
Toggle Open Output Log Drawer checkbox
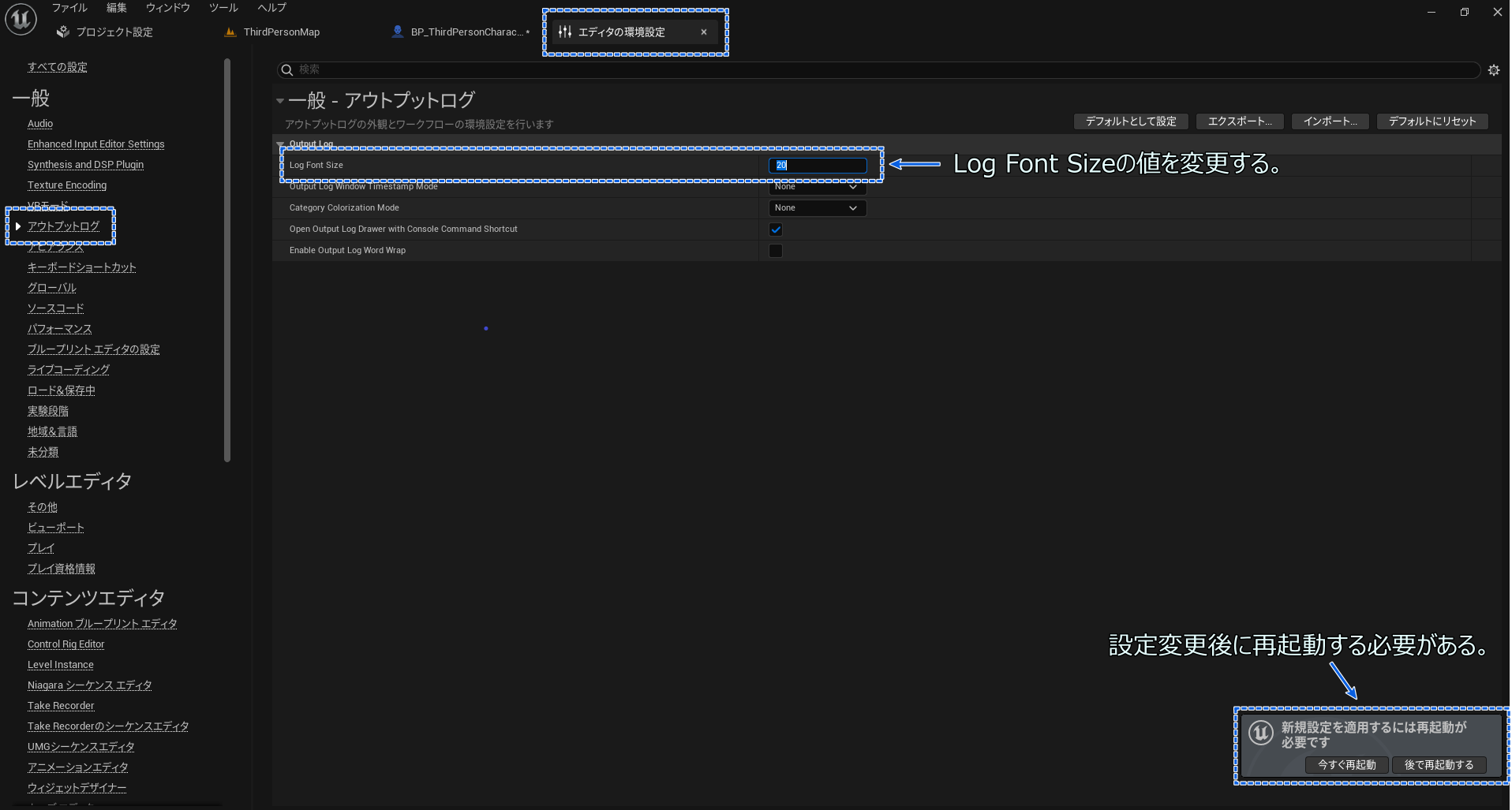point(776,230)
